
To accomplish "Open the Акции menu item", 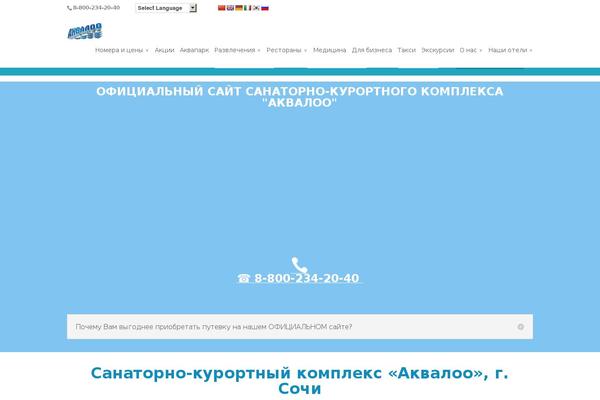I will (x=164, y=50).
